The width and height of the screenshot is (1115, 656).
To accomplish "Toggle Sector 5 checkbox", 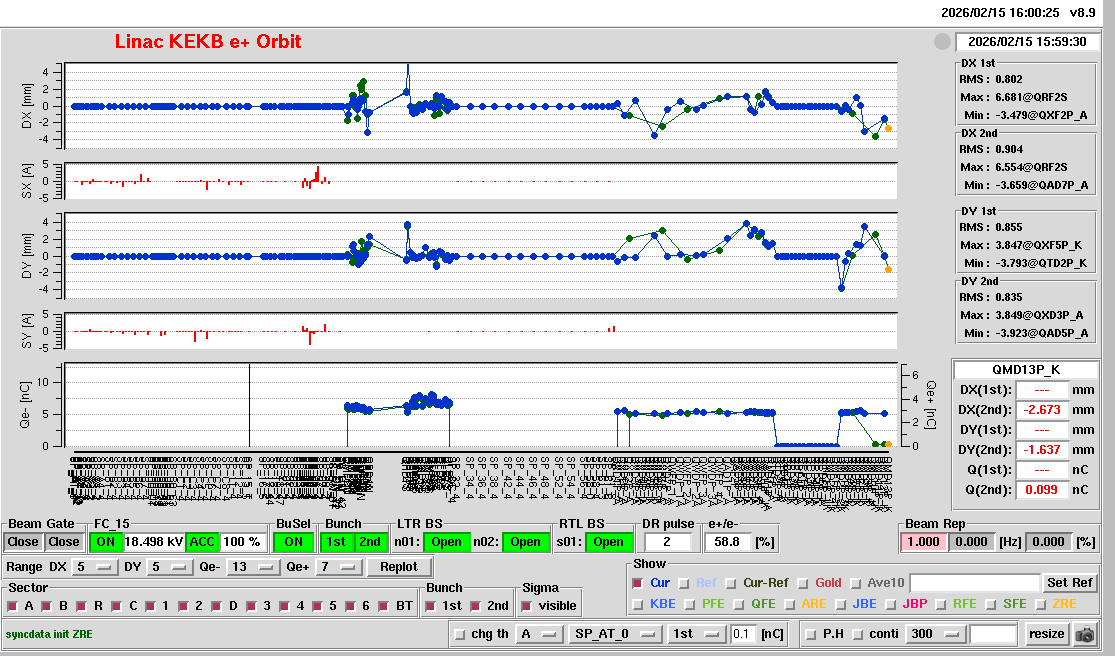I will tap(317, 606).
